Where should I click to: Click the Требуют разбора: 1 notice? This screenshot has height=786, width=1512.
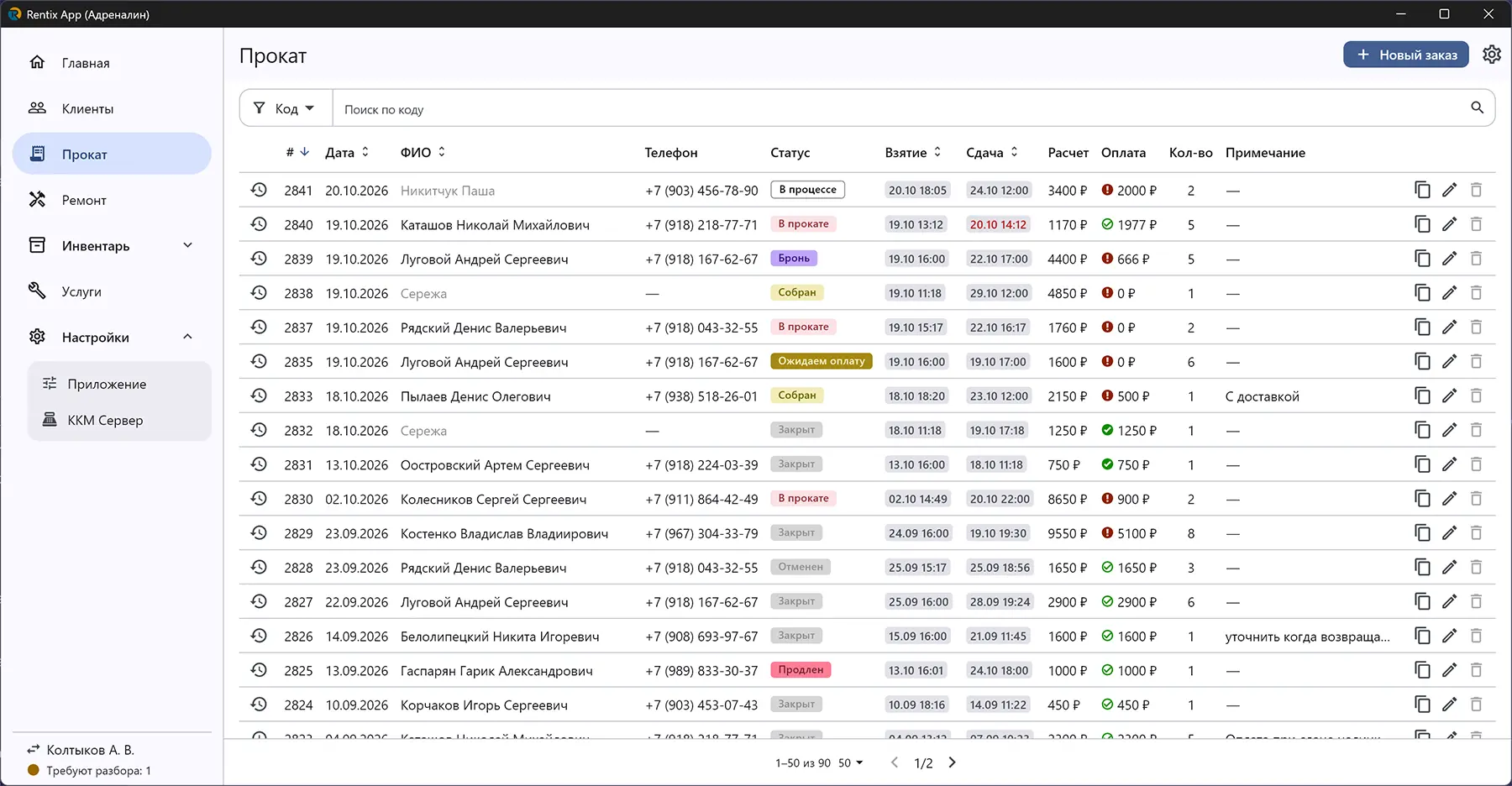point(90,770)
